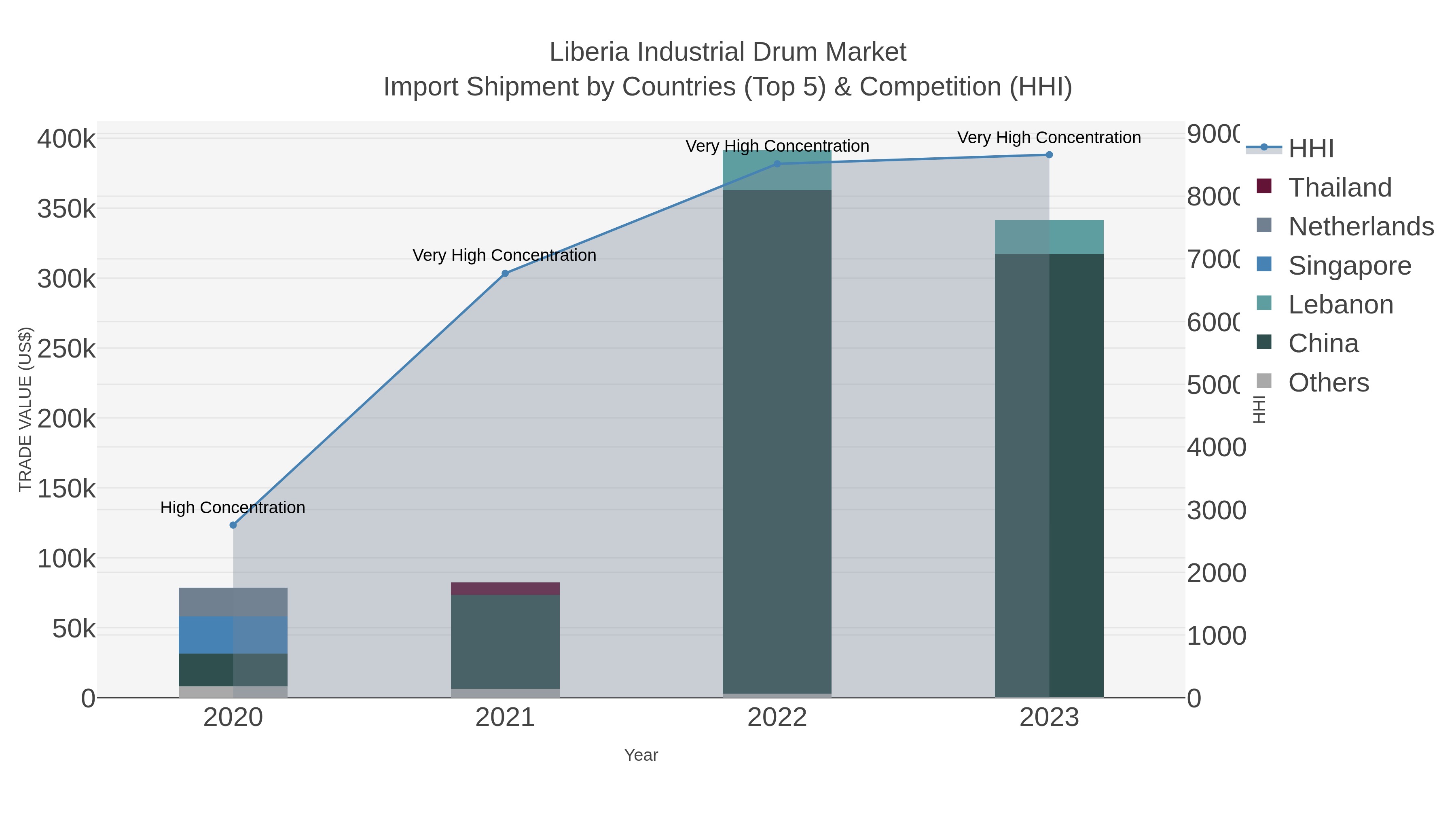Click the Netherlands bar segment in 2020
The image size is (1456, 819).
233,602
